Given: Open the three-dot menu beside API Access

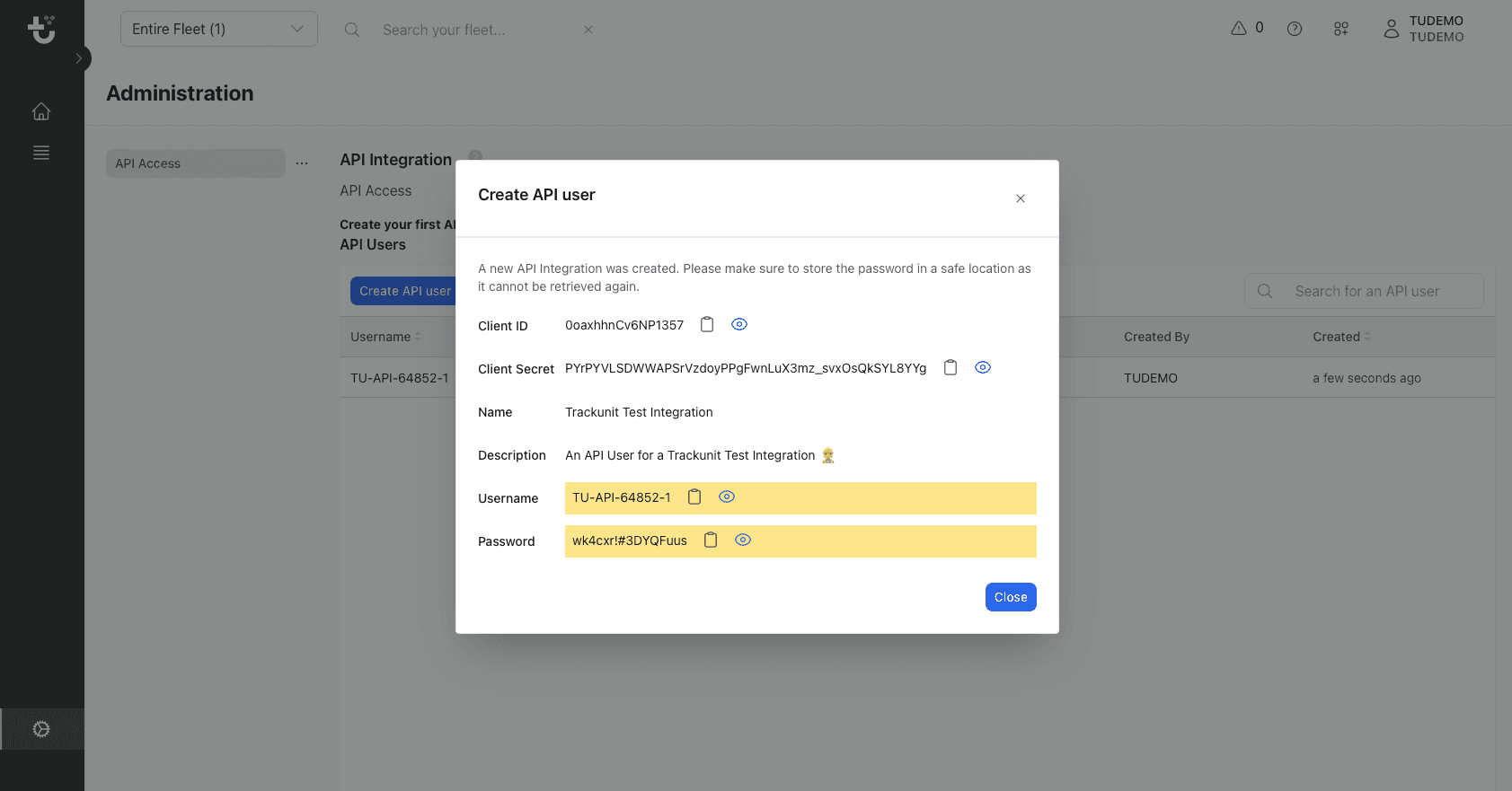Looking at the screenshot, I should 302,163.
